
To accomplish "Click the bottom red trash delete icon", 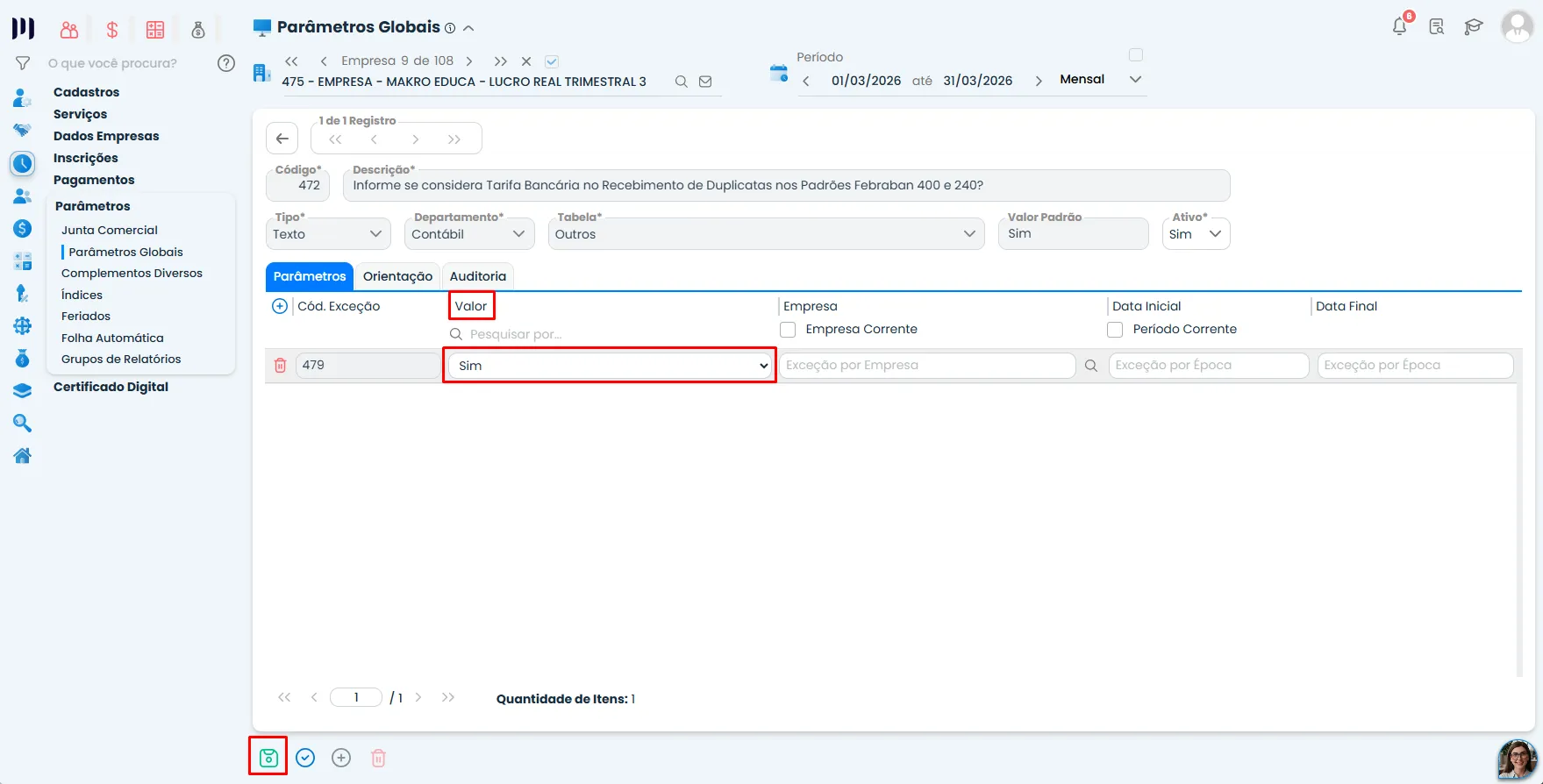I will click(x=378, y=758).
